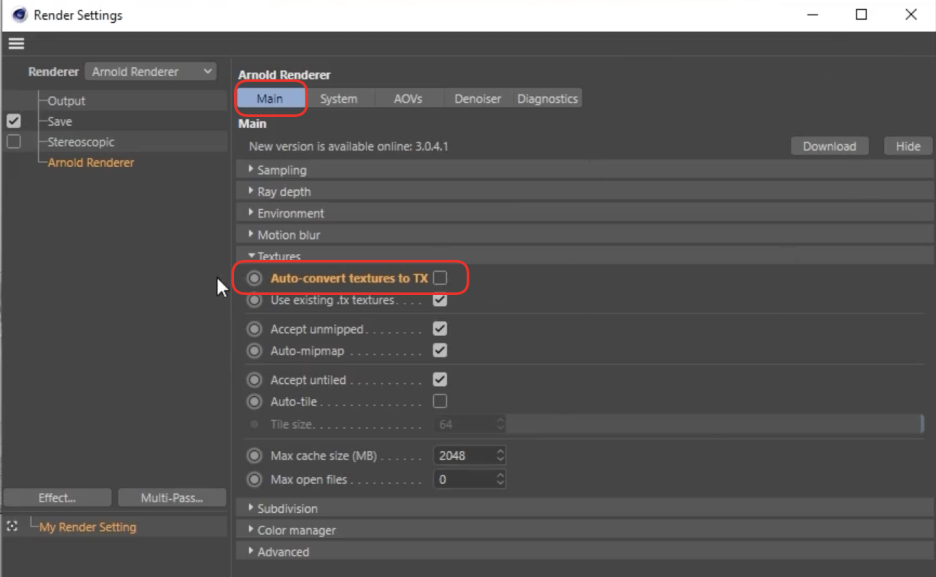Enable Auto-convert textures to TX checkbox
936x577 pixels.
[x=440, y=278]
